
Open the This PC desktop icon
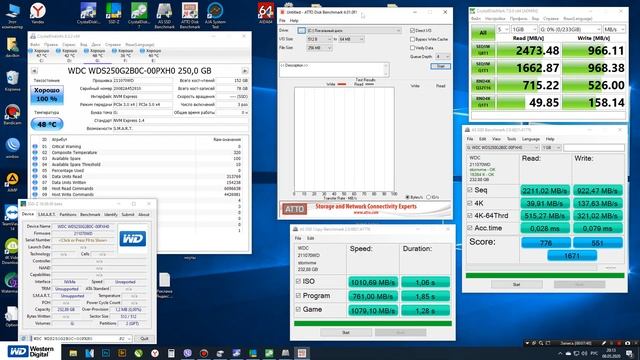click(12, 16)
